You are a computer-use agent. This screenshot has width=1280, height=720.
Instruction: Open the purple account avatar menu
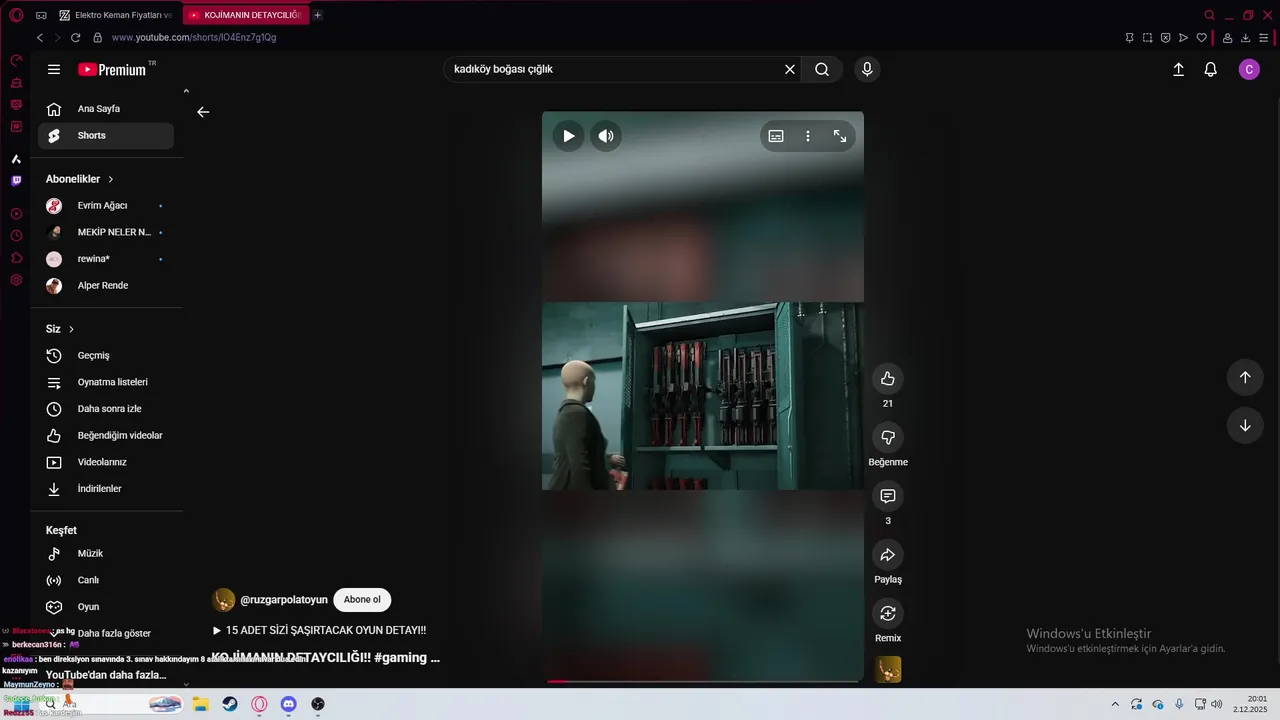point(1249,69)
